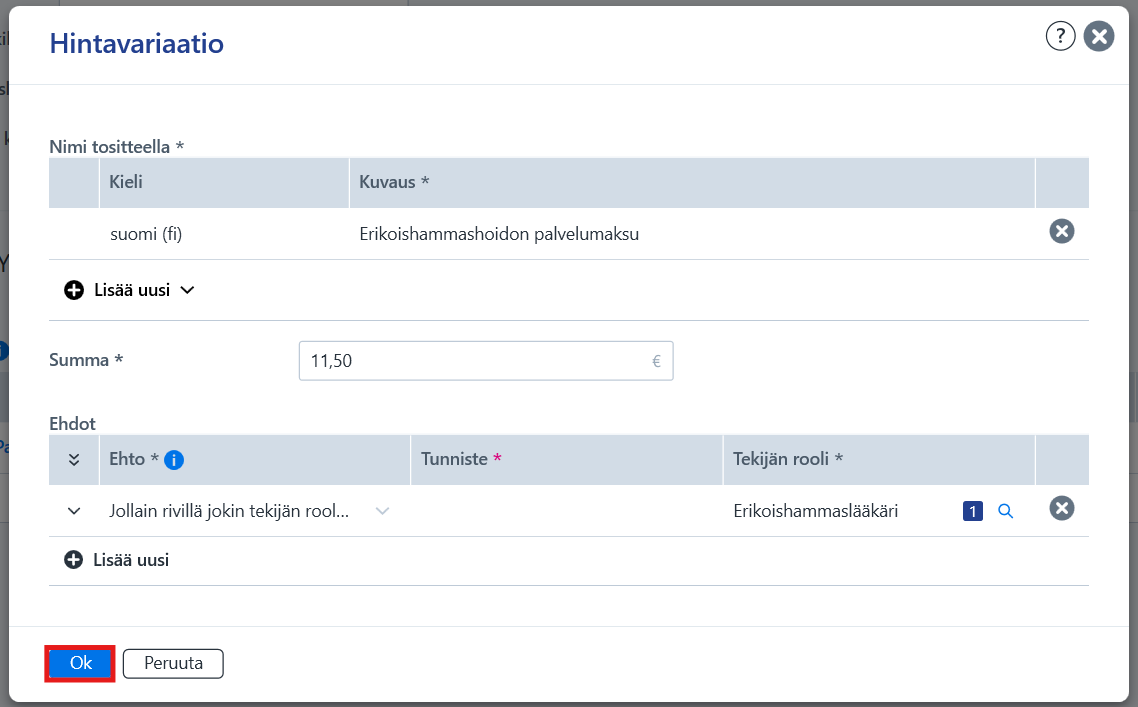Expand the Lisää uusi language dropdown arrow
This screenshot has width=1138, height=707.
pos(187,290)
